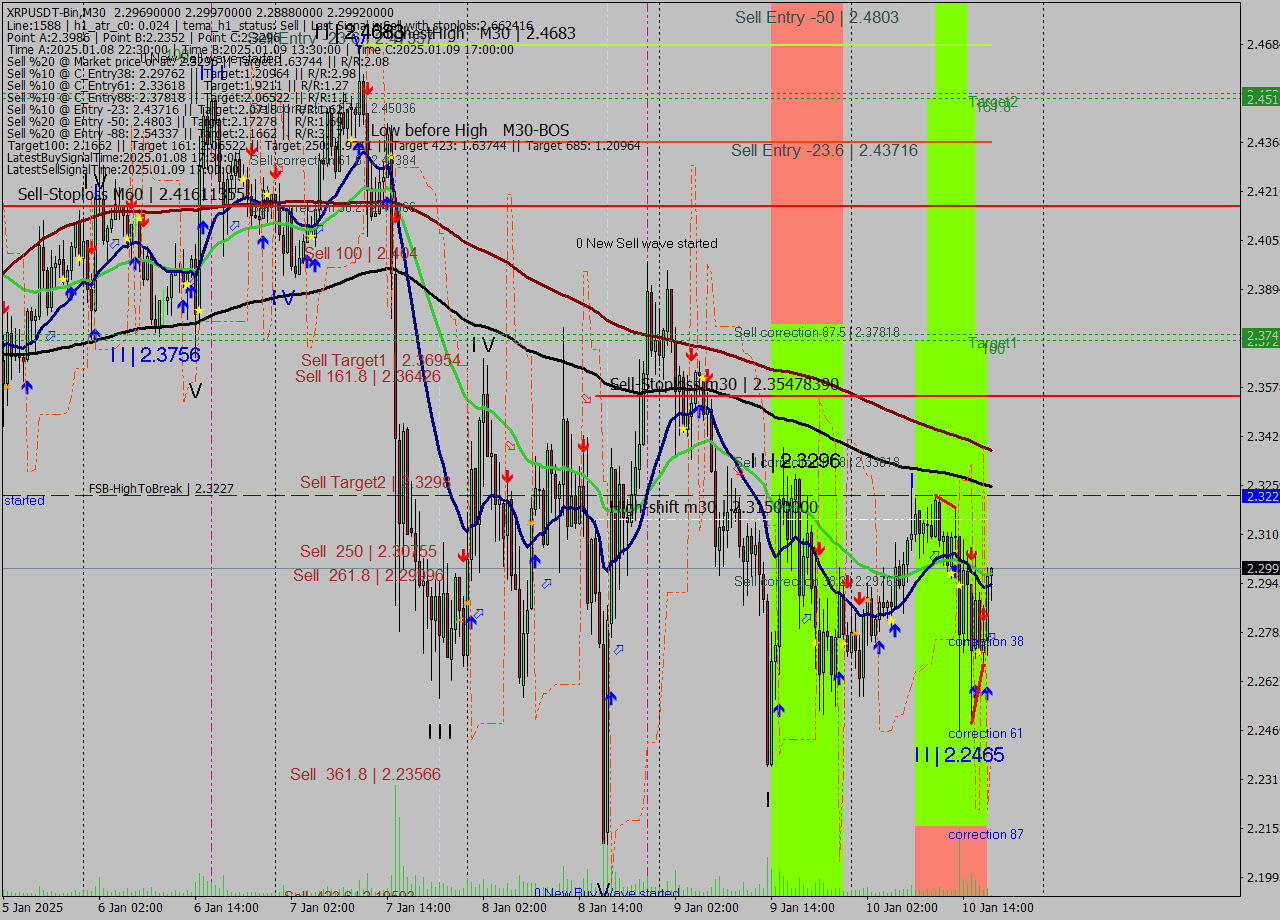This screenshot has height=920, width=1280.
Task: Click the '7 Jan 14:00' time label
Action: tap(418, 907)
